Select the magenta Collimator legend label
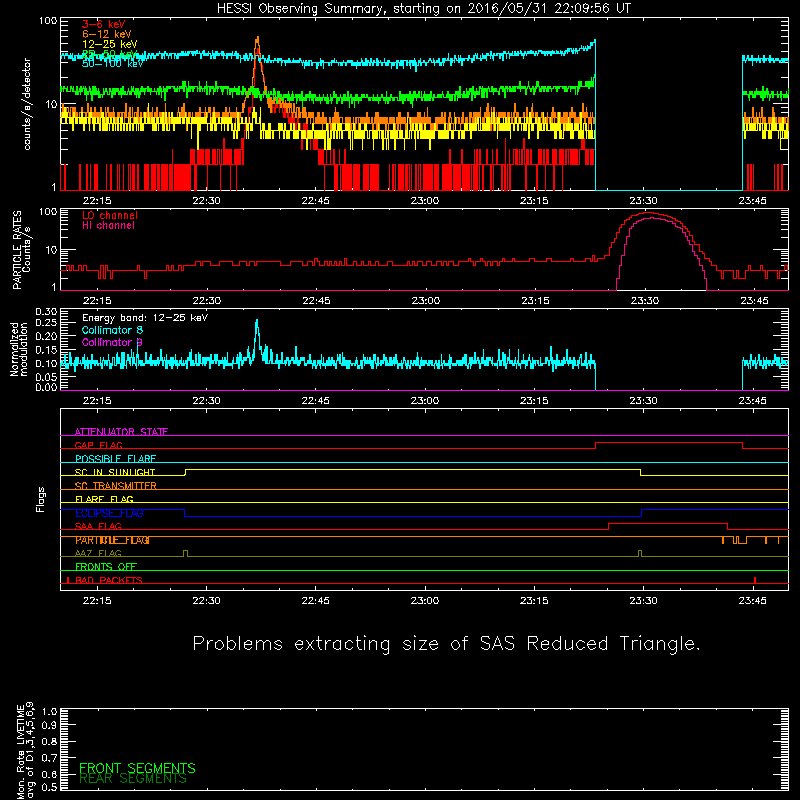Screen dimensions: 800x800 point(112,342)
